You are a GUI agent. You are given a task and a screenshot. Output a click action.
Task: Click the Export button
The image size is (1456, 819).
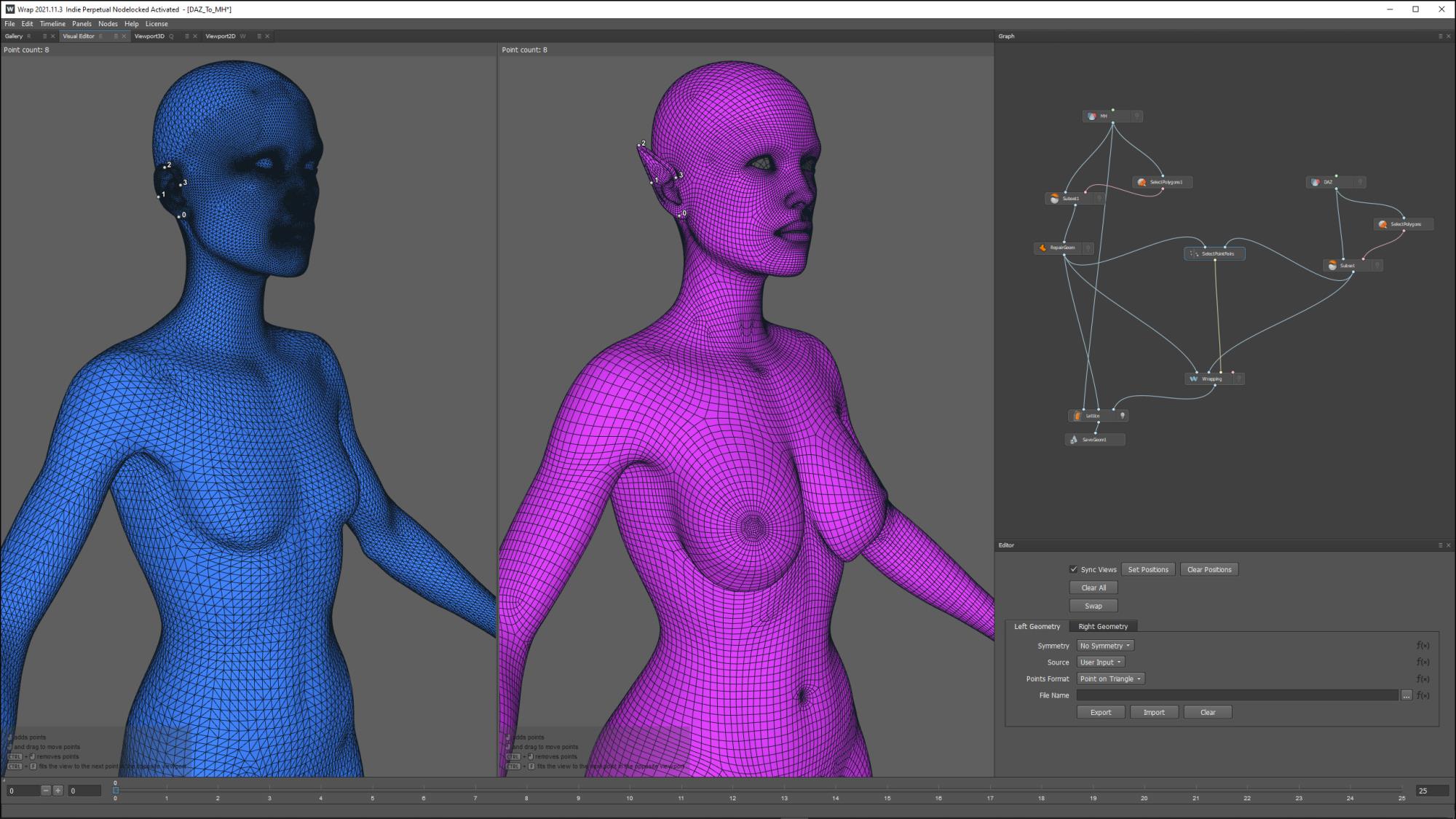[x=1101, y=712]
